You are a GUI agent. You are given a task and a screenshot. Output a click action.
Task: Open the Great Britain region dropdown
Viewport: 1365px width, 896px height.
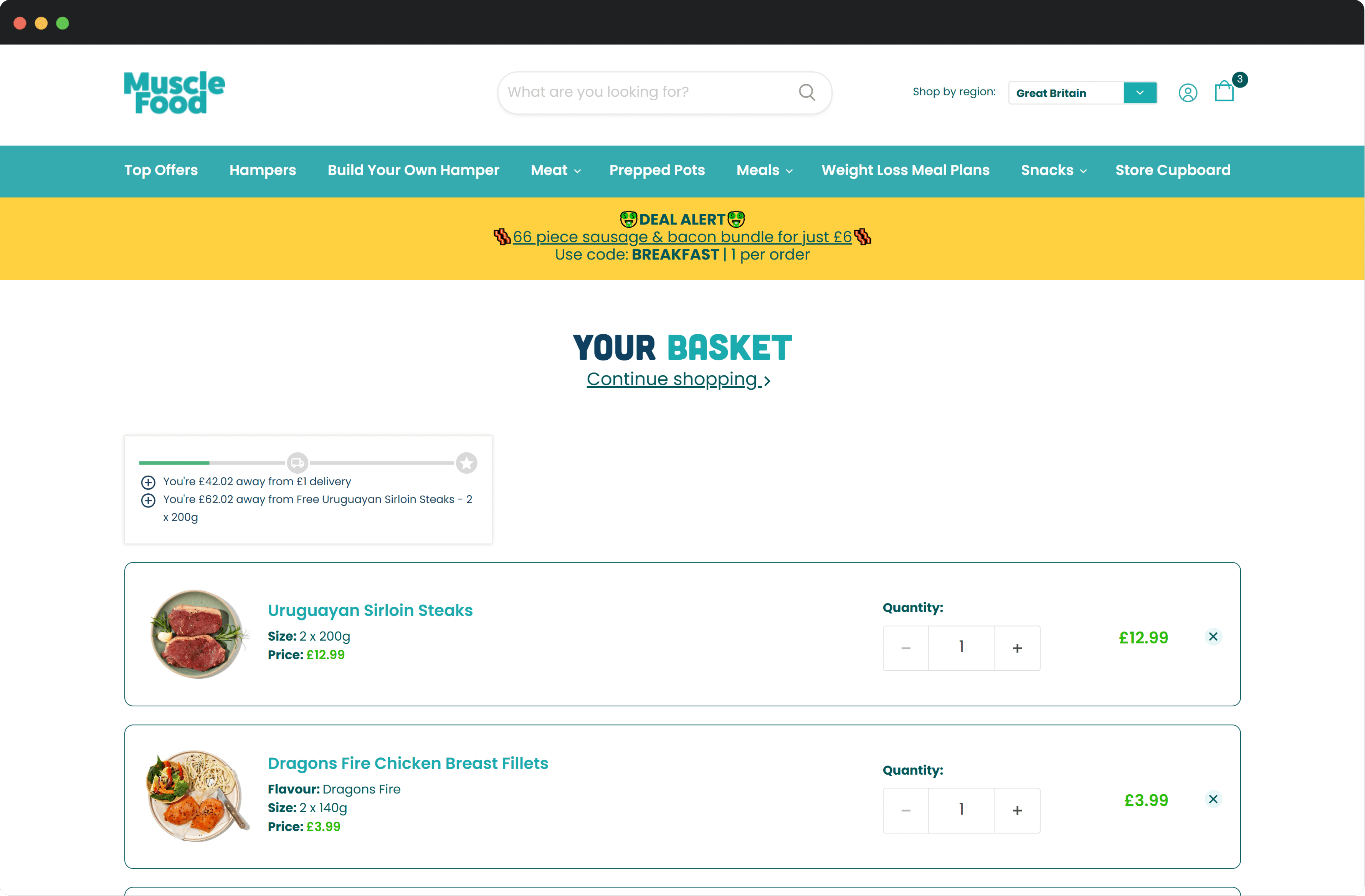1082,93
